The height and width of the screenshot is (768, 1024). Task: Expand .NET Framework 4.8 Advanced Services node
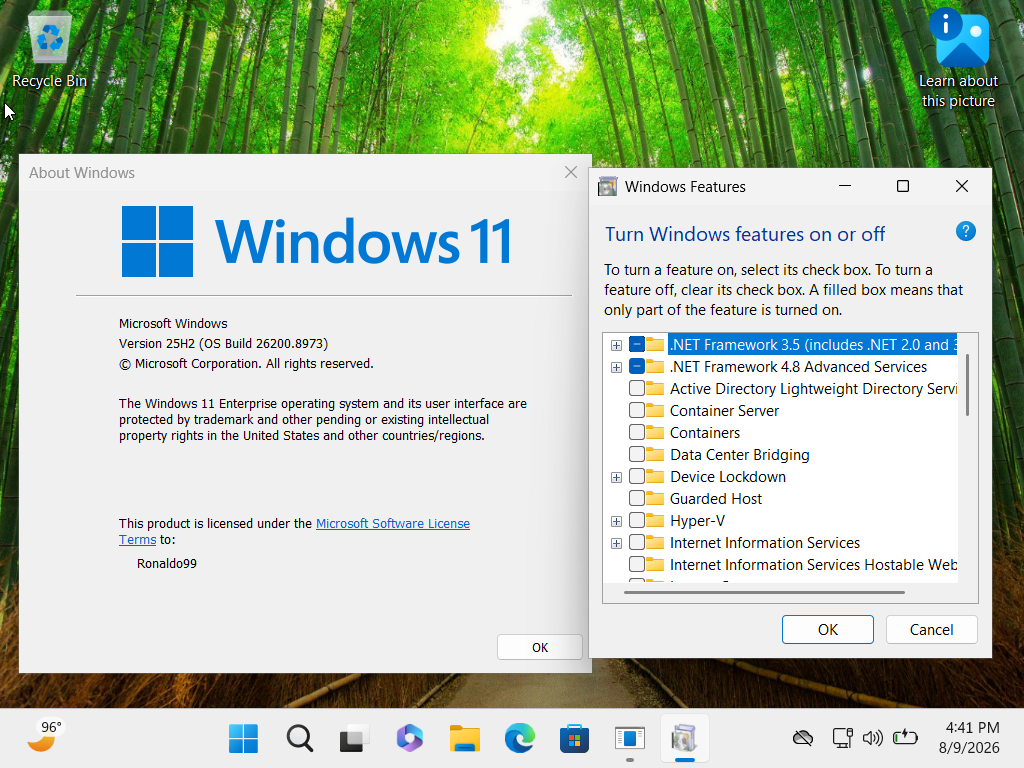(x=616, y=367)
